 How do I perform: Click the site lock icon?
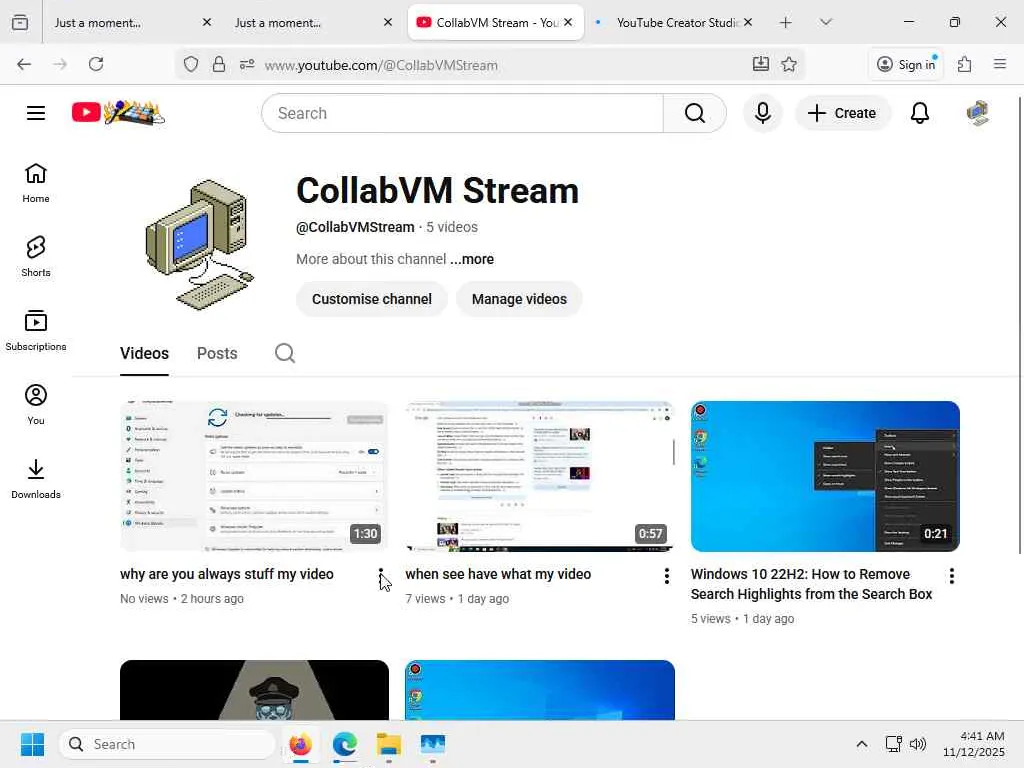click(x=219, y=64)
